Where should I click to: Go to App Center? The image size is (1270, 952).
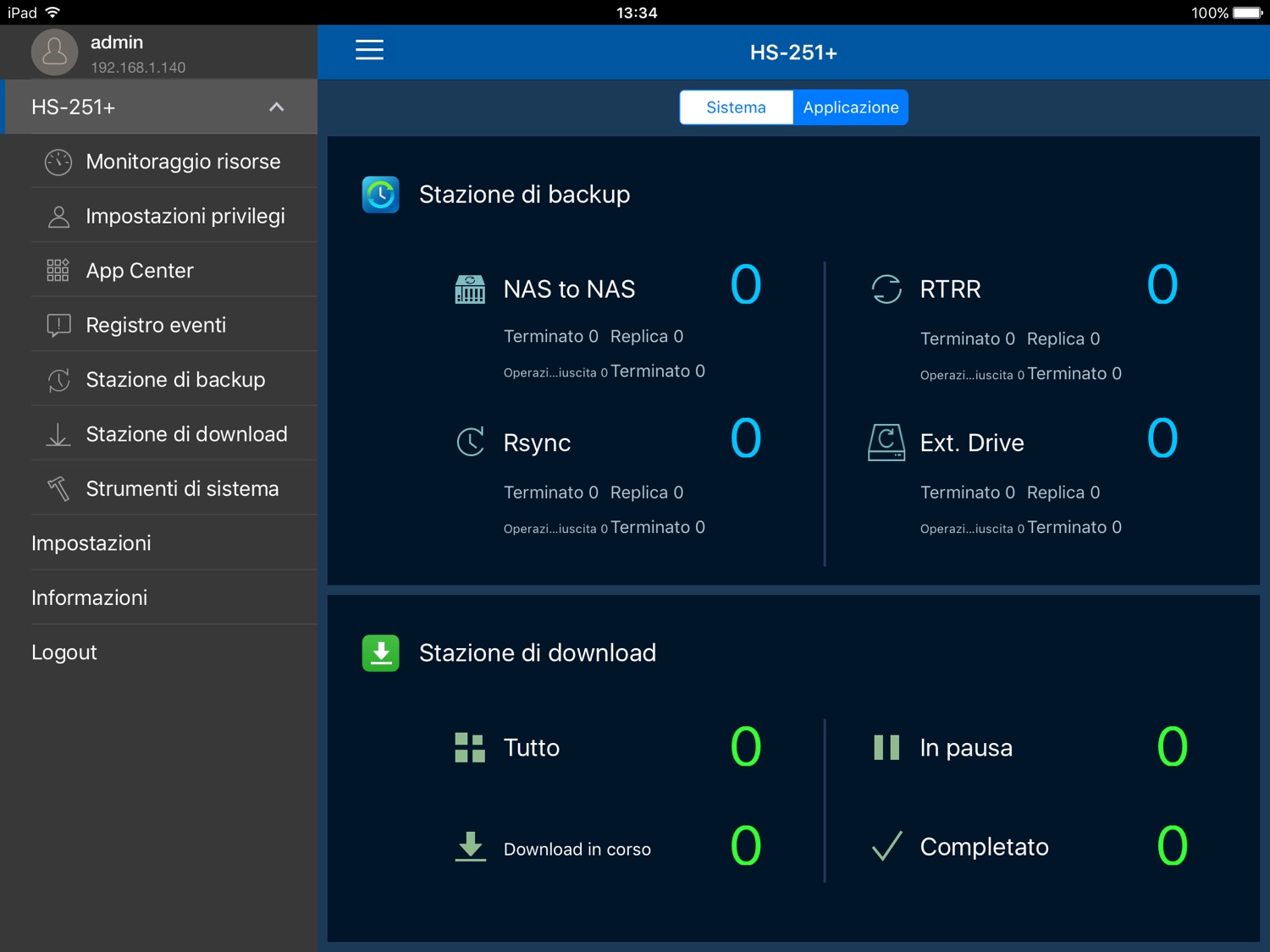click(x=140, y=271)
